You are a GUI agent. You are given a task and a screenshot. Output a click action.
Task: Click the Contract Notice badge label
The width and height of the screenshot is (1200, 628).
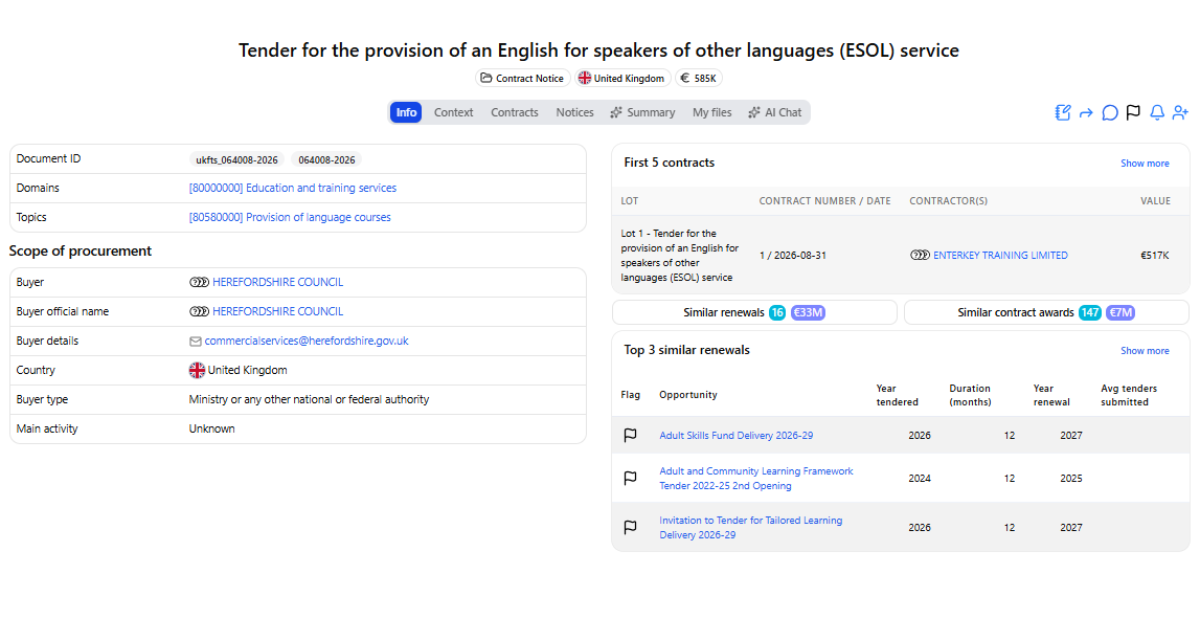[530, 78]
